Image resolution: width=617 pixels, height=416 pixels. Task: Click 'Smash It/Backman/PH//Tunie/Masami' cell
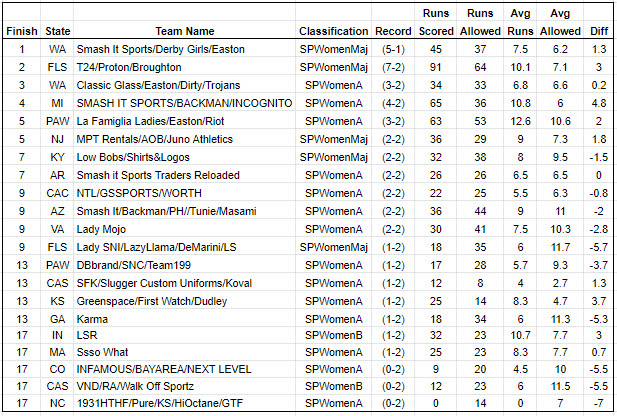166,211
